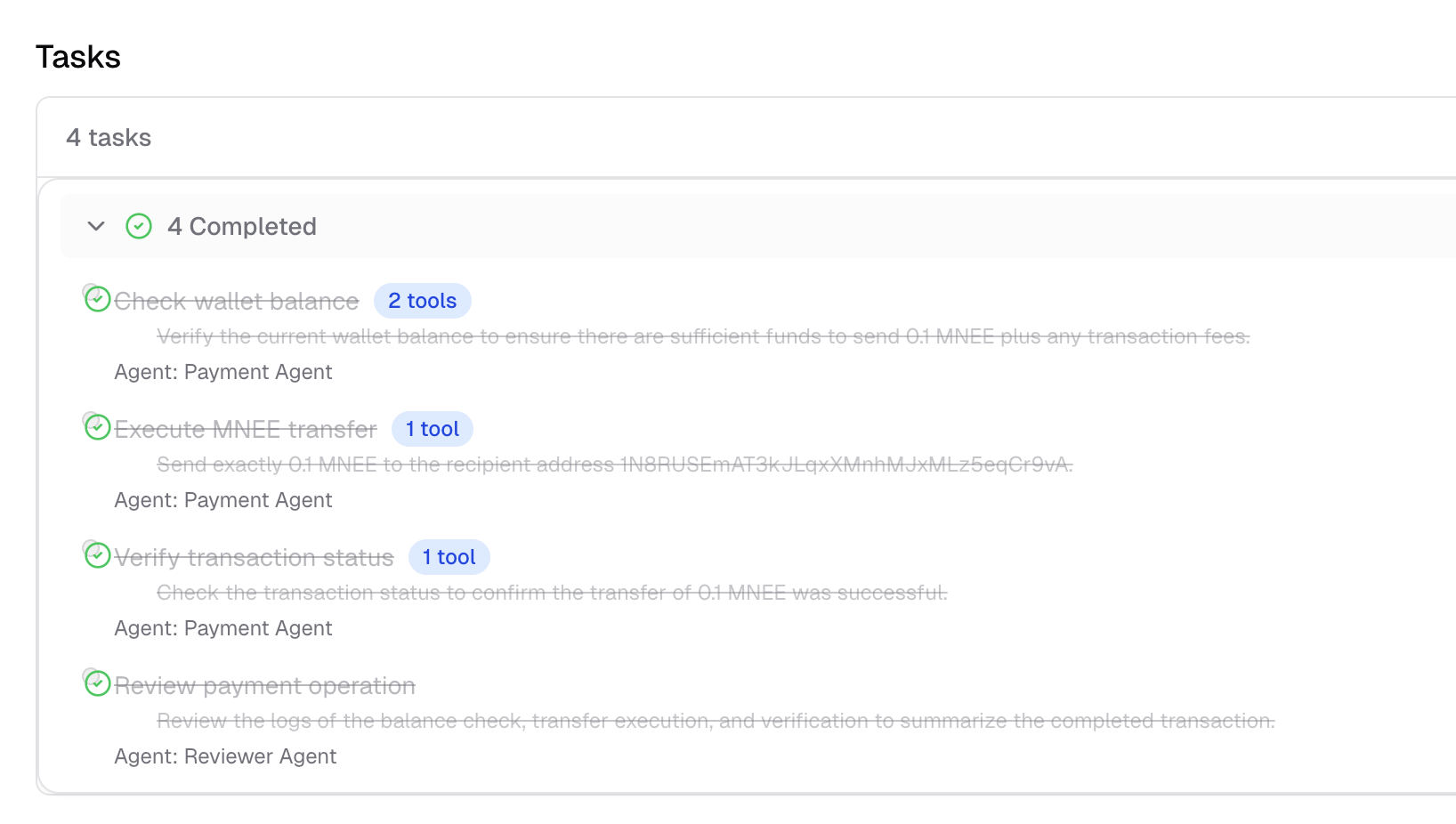Viewport: 1456px width, 824px height.
Task: Toggle Check wallet balance completion checkmark
Action: 97,299
